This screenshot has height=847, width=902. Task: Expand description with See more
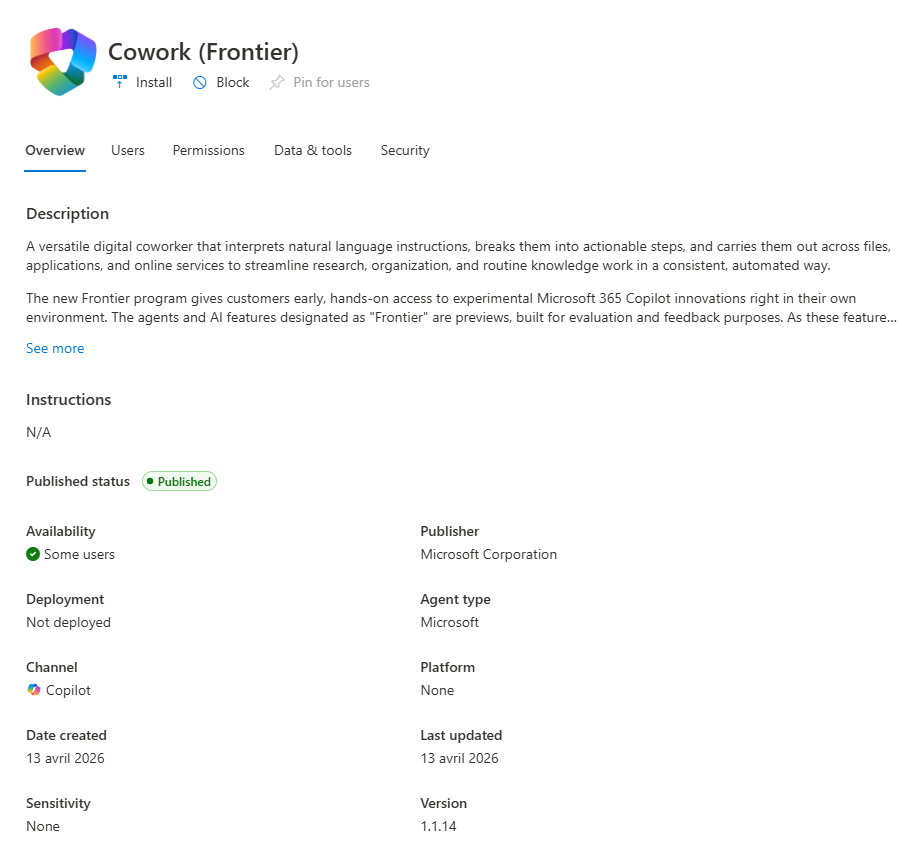click(x=55, y=348)
